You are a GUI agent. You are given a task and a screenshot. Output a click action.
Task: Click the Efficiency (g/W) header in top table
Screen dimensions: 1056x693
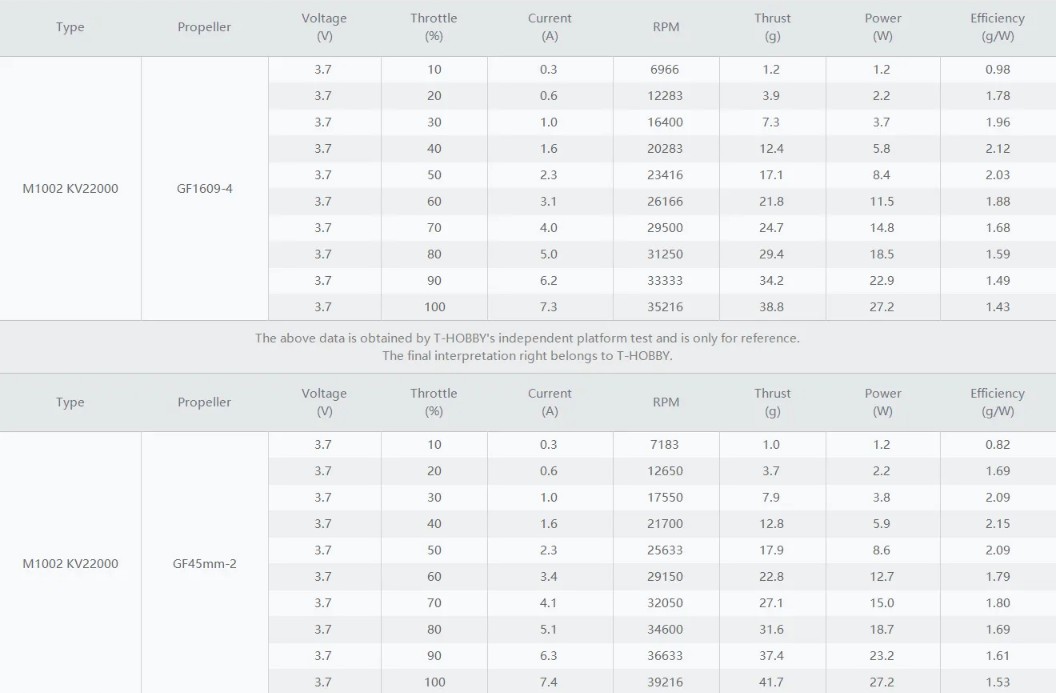point(997,27)
